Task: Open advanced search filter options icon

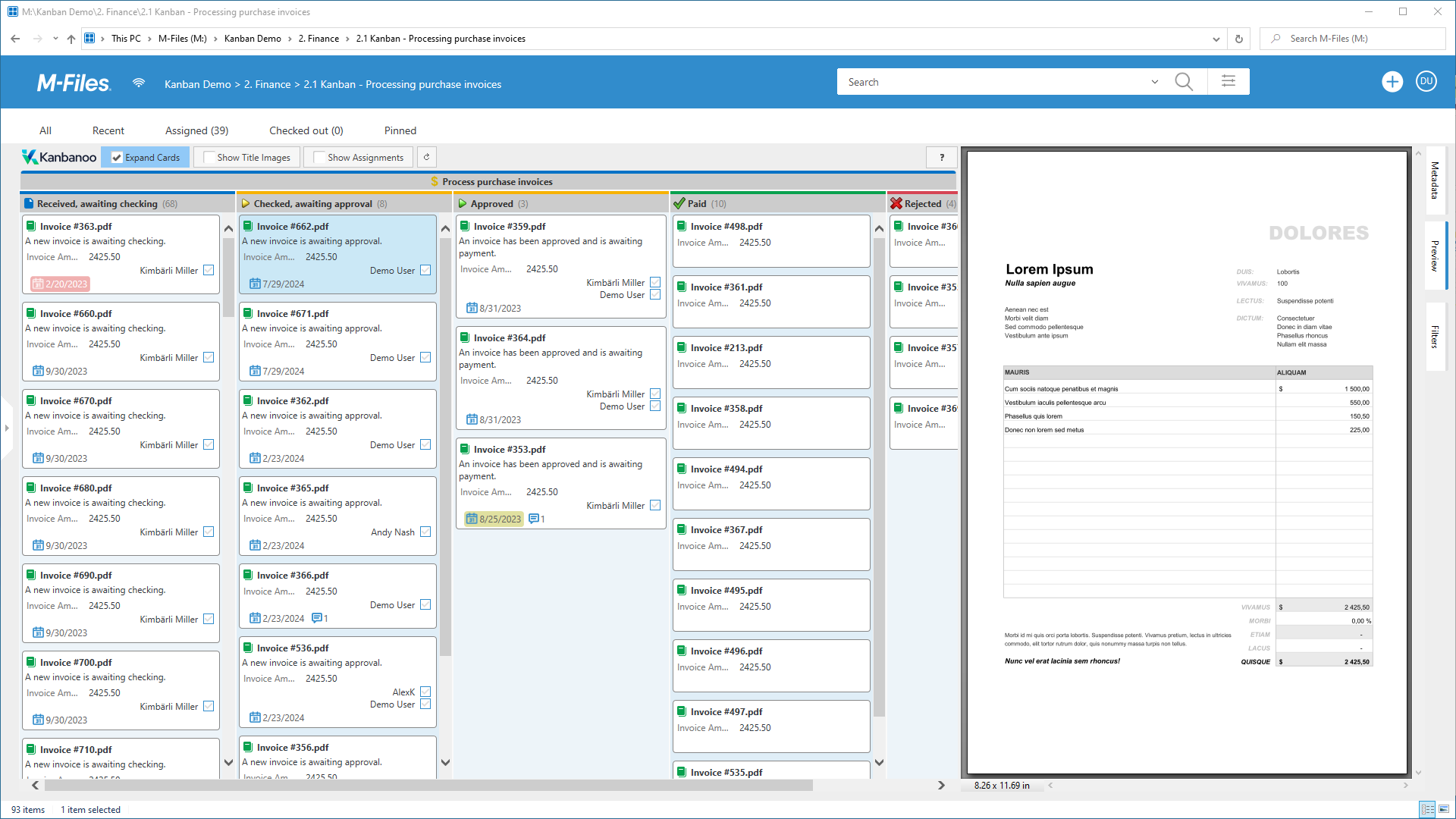Action: (1228, 82)
